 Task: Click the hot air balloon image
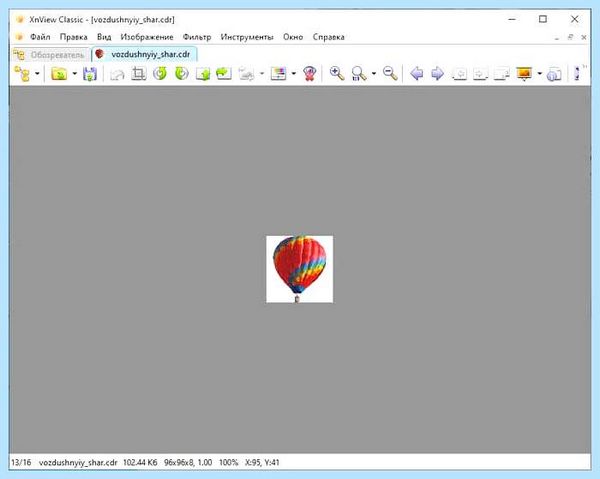(299, 269)
